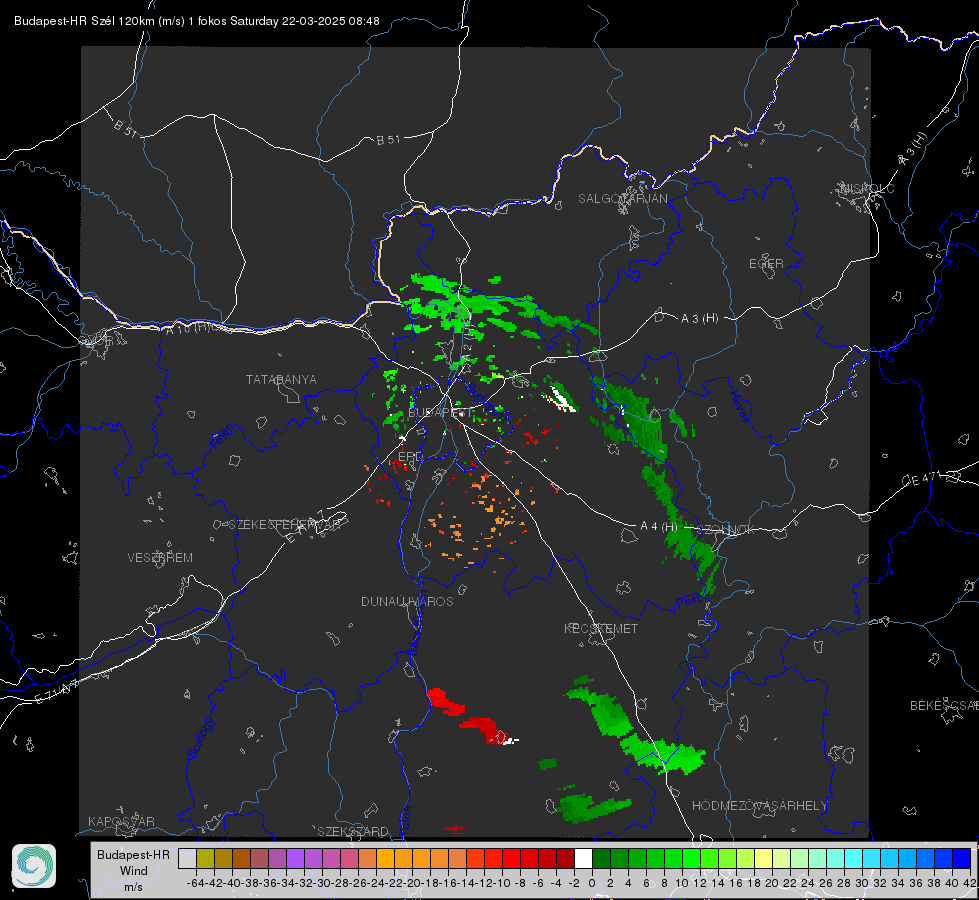The height and width of the screenshot is (900, 979).
Task: Click the 'A 3 (H)' label east of Budapest
Action: coord(699,319)
